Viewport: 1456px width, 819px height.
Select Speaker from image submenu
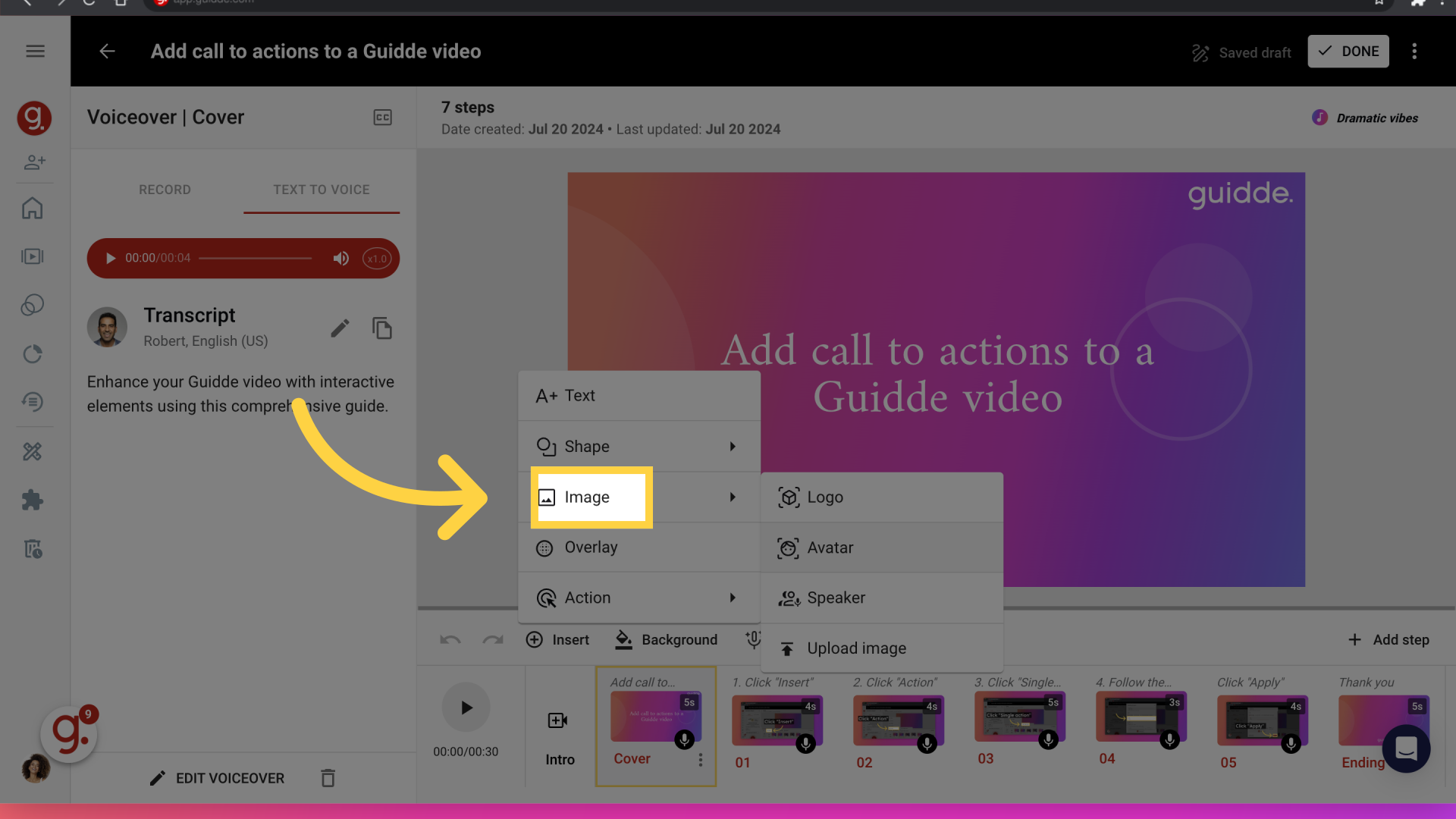882,598
